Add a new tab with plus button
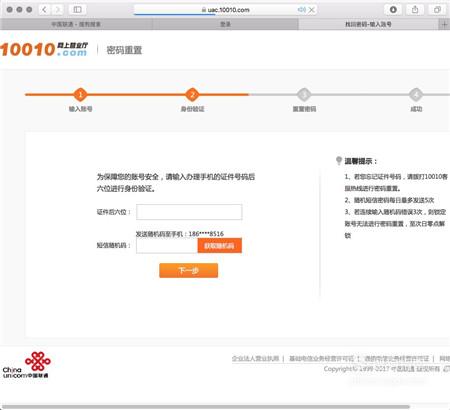 pyautogui.click(x=444, y=24)
